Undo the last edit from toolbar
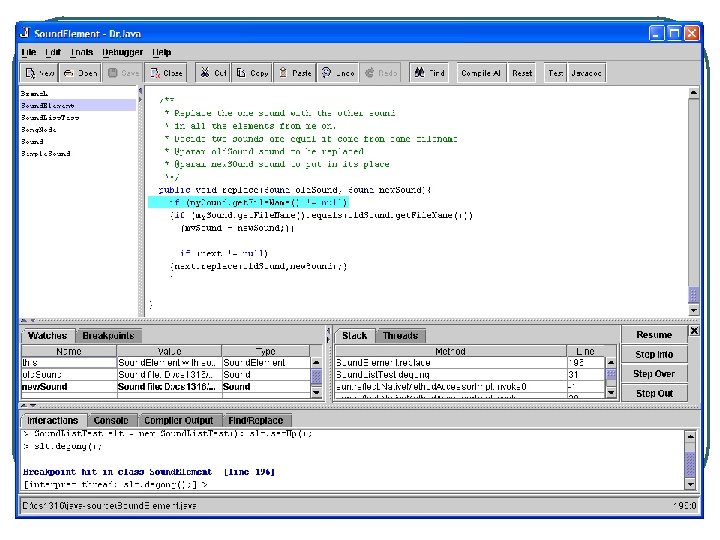The image size is (720, 540). point(338,73)
